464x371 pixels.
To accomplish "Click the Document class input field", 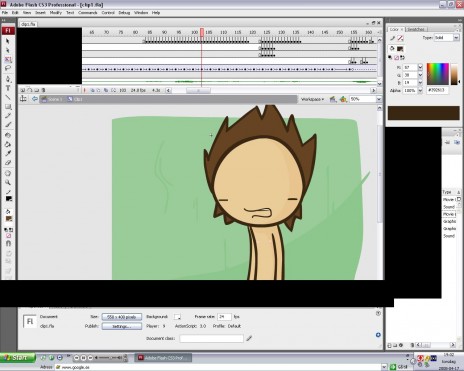I will click(x=211, y=339).
